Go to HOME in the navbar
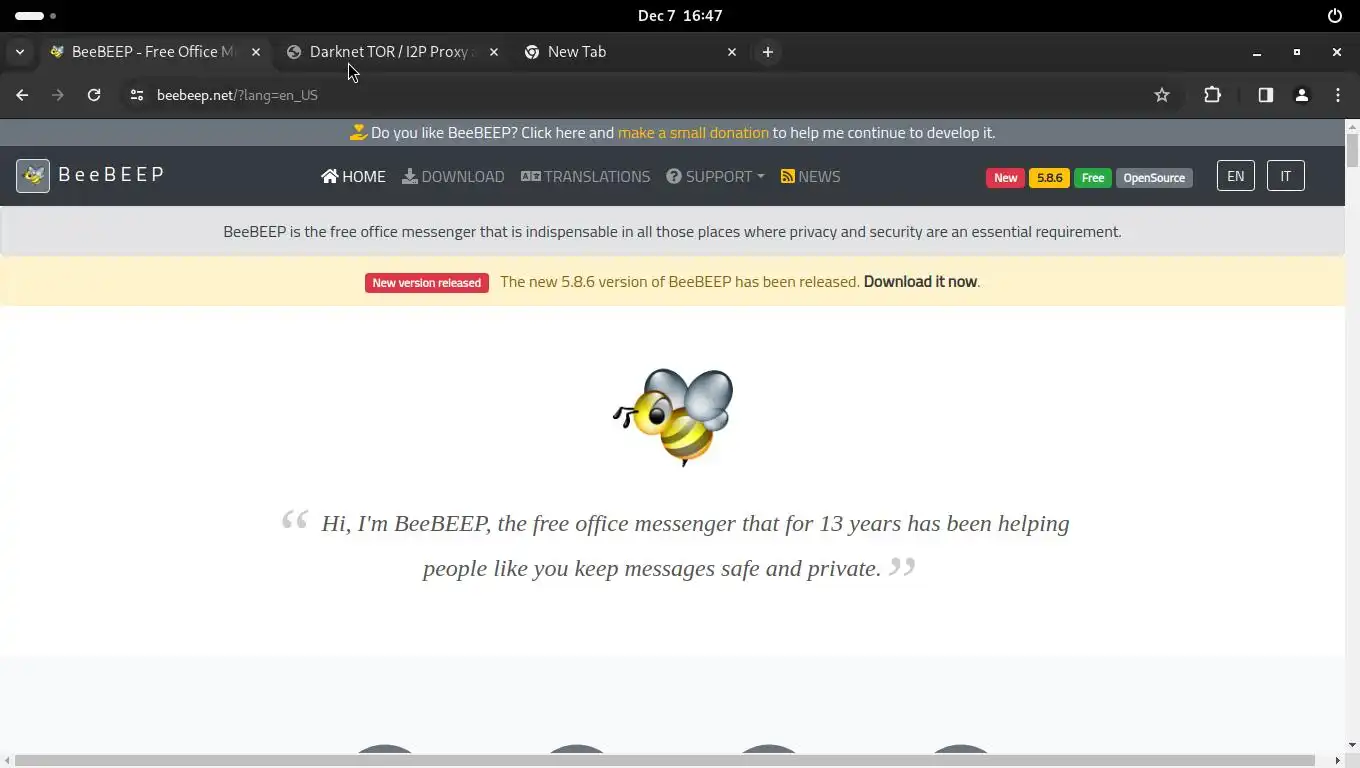 [353, 176]
